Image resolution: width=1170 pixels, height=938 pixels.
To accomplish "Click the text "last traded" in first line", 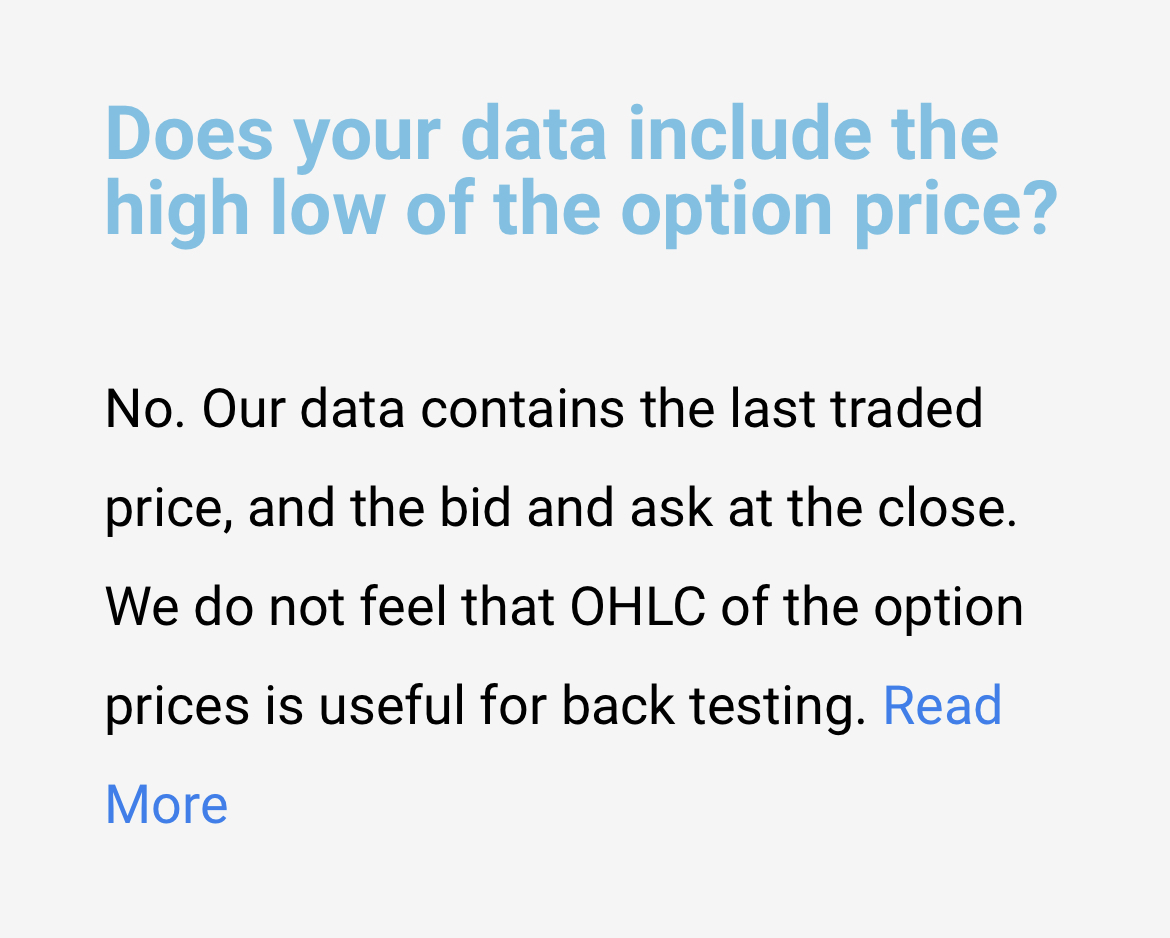I will pyautogui.click(x=856, y=409).
